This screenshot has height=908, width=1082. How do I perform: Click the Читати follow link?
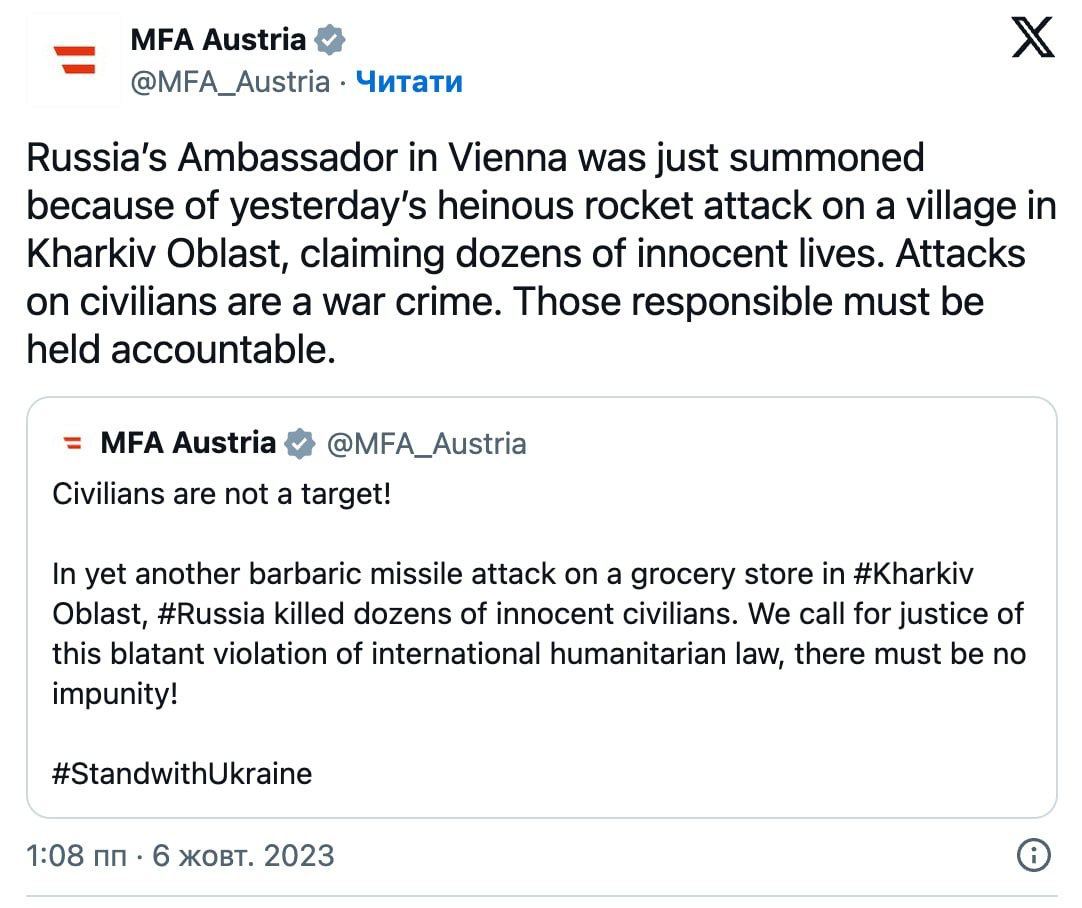(x=409, y=81)
